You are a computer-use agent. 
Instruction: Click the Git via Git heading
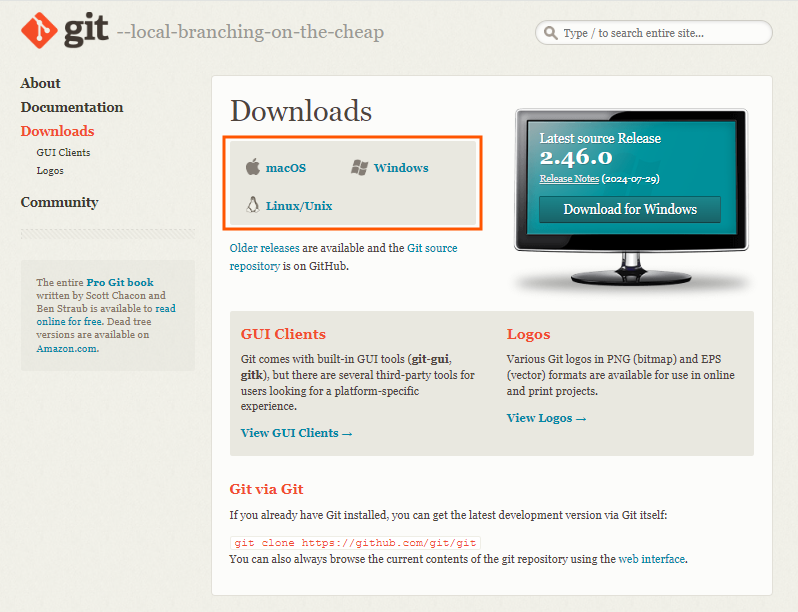(x=266, y=489)
